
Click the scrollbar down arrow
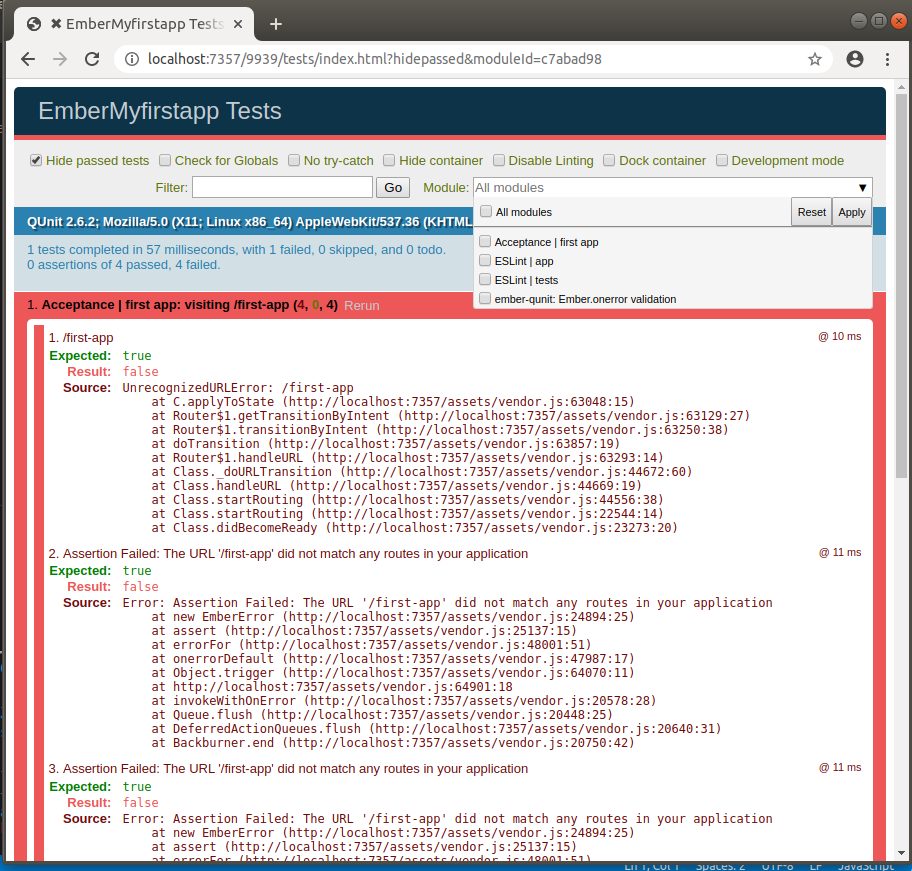coord(901,853)
